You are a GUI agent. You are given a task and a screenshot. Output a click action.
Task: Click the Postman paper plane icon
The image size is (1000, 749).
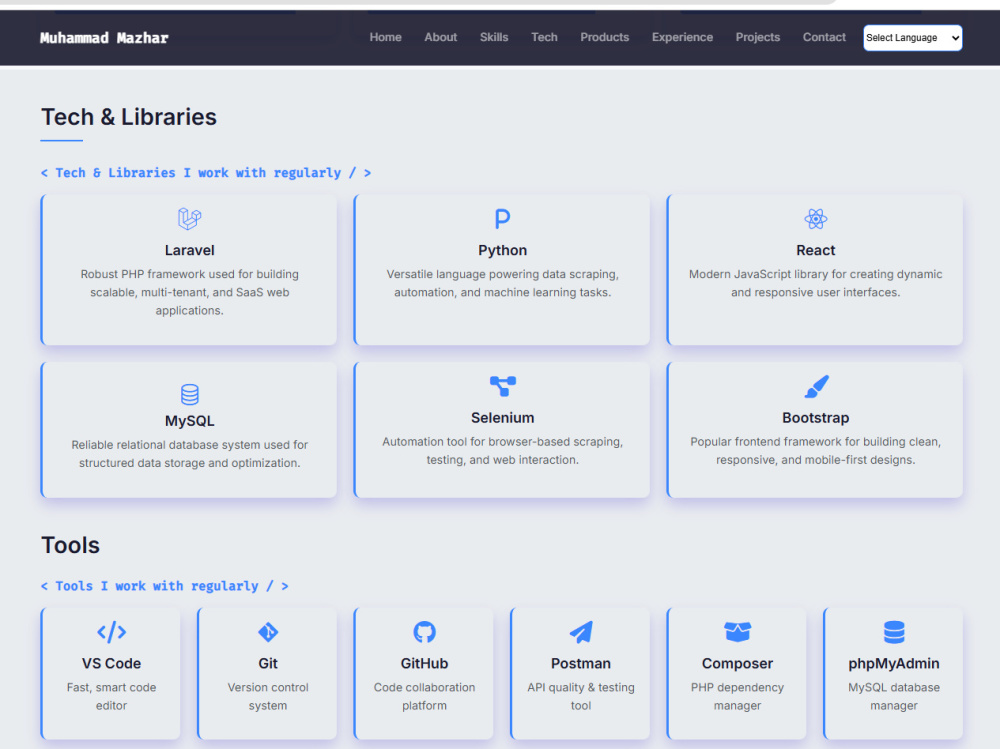pyautogui.click(x=581, y=632)
